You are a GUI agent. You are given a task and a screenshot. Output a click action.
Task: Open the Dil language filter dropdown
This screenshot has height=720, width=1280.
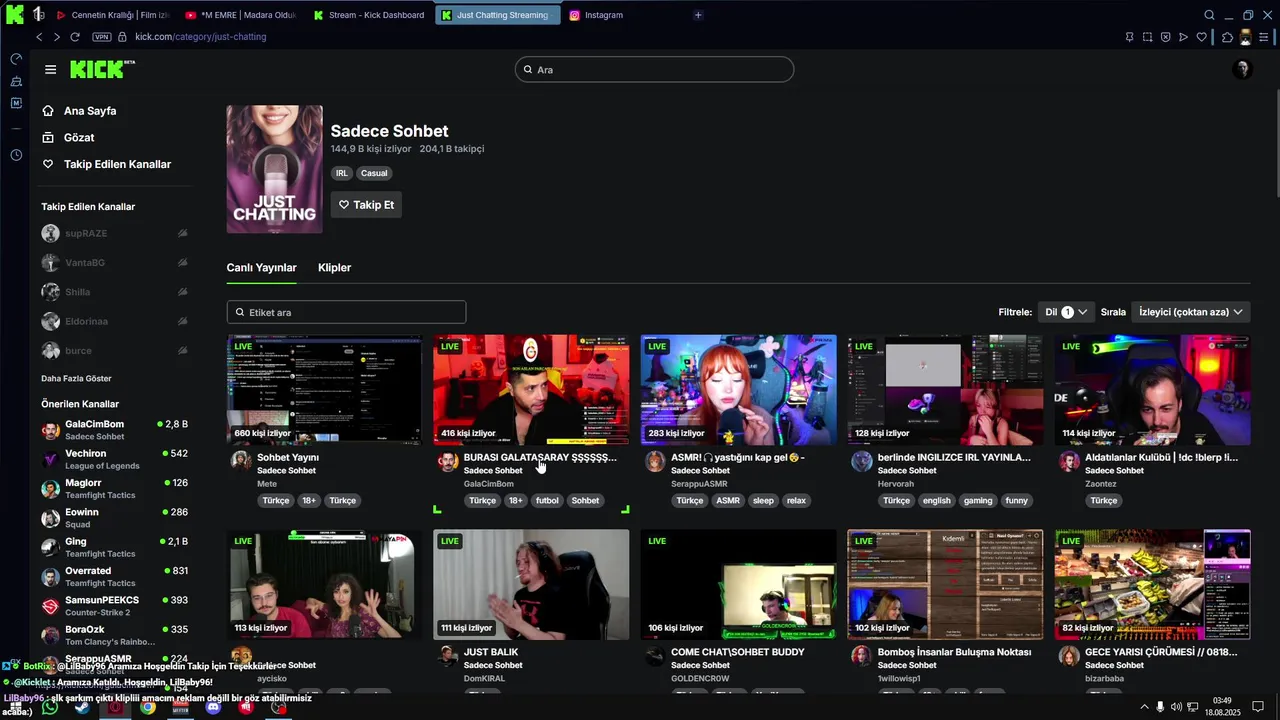1066,312
